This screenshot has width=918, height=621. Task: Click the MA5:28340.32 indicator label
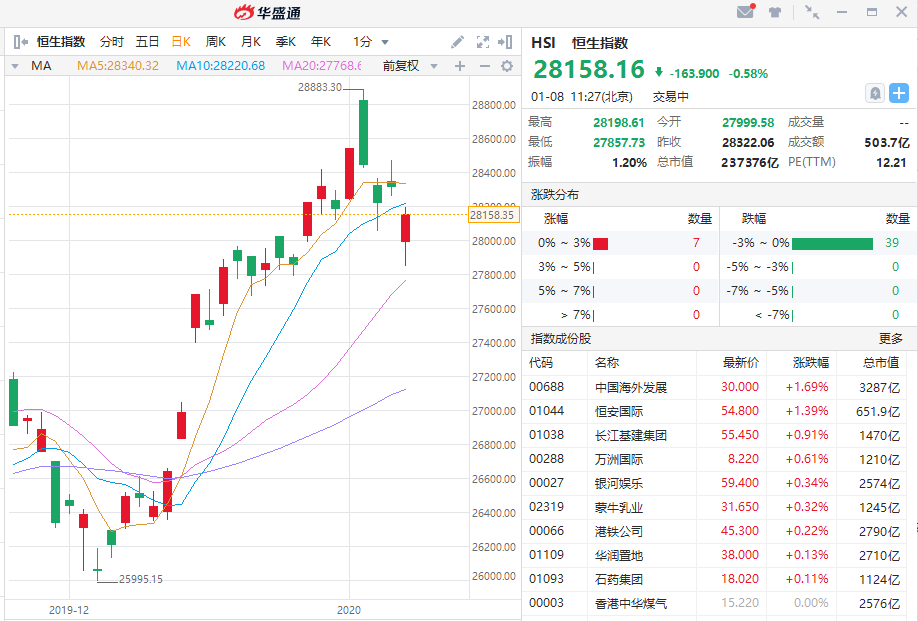(118, 66)
